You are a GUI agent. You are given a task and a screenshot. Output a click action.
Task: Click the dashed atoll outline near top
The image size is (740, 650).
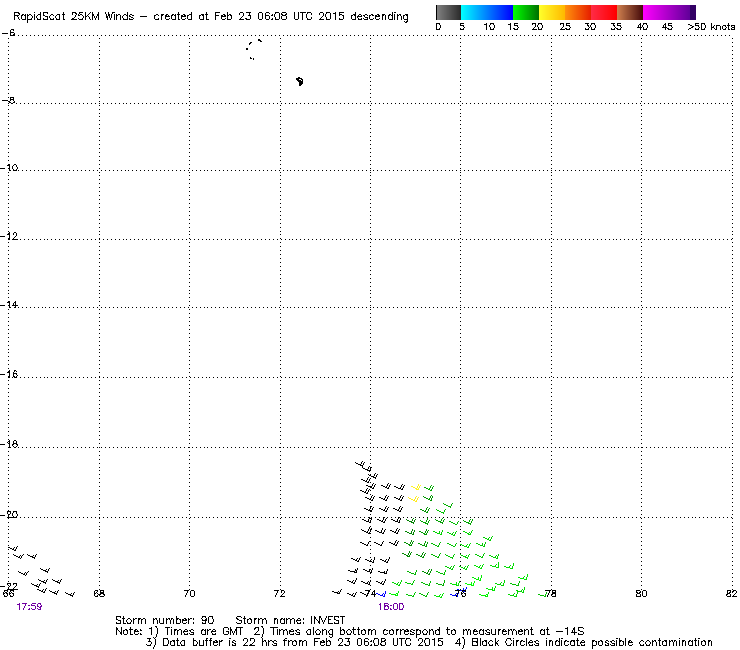pyautogui.click(x=253, y=50)
